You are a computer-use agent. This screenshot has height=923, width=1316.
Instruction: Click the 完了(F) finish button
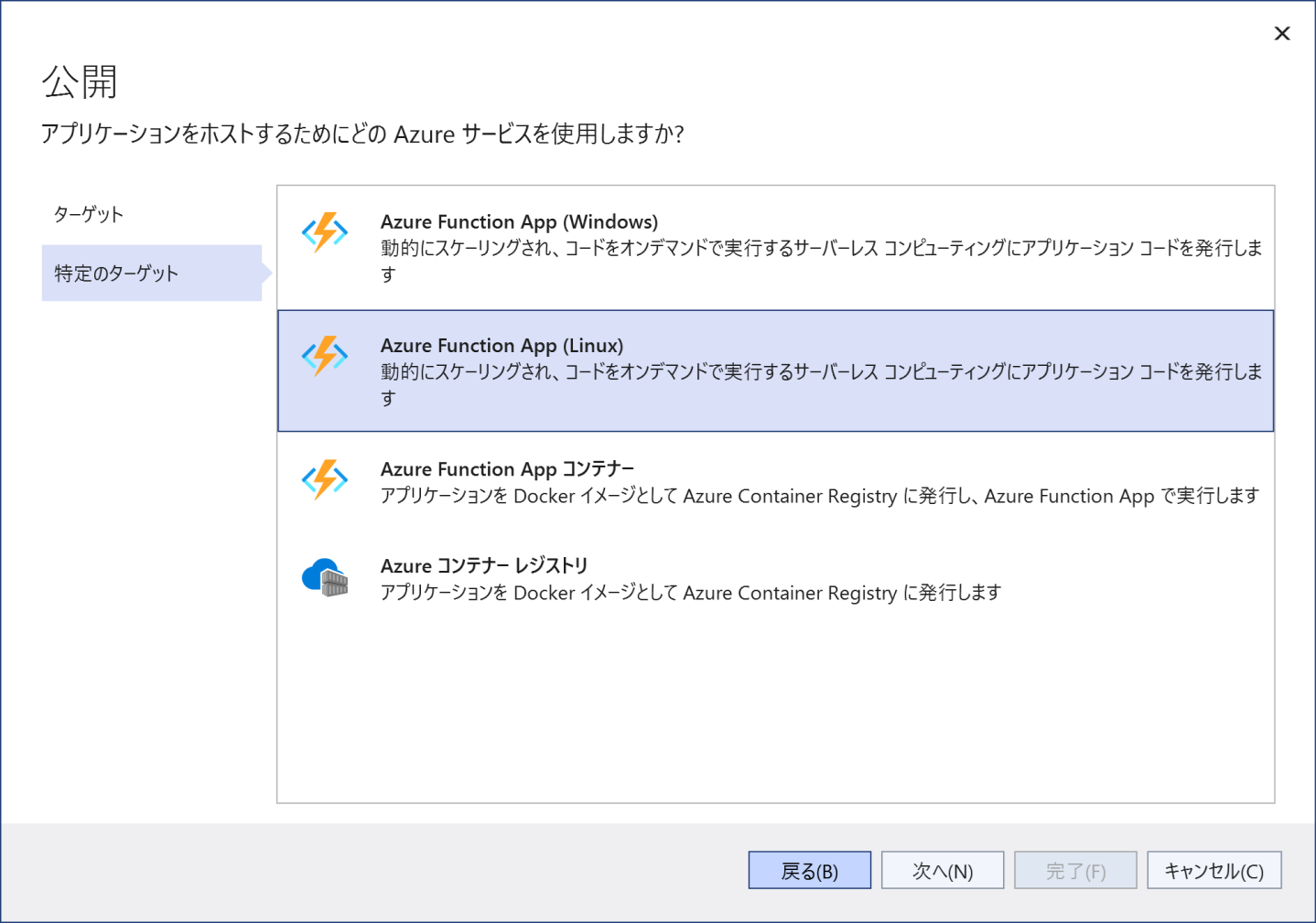click(1075, 870)
